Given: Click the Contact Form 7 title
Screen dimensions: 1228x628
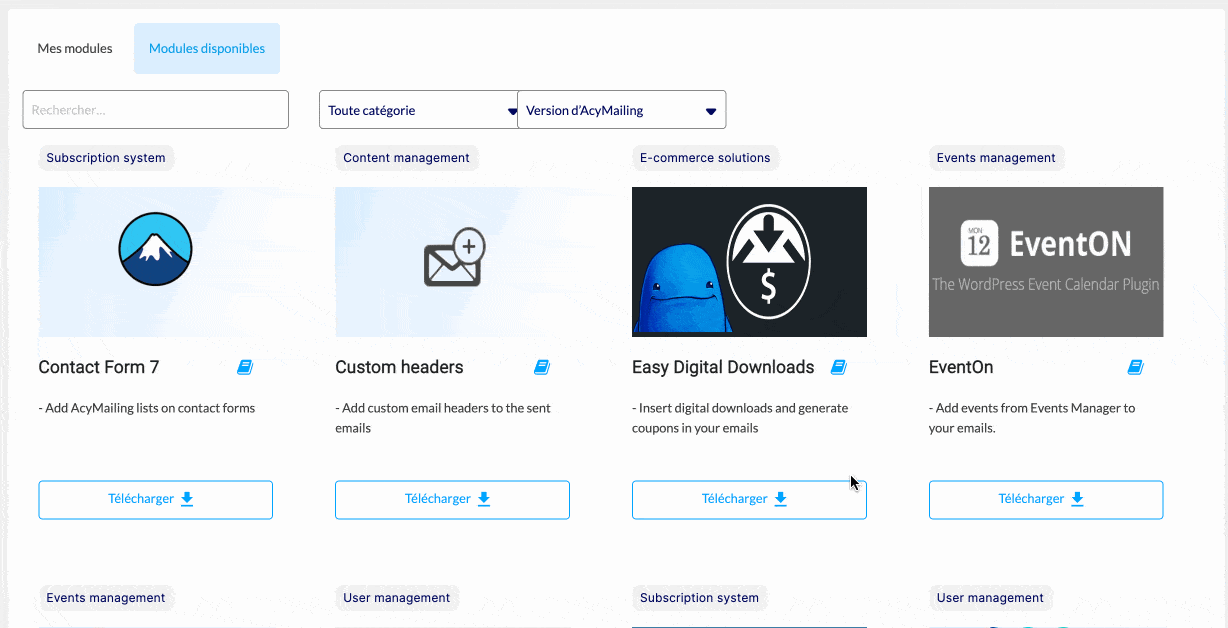Looking at the screenshot, I should coord(99,367).
